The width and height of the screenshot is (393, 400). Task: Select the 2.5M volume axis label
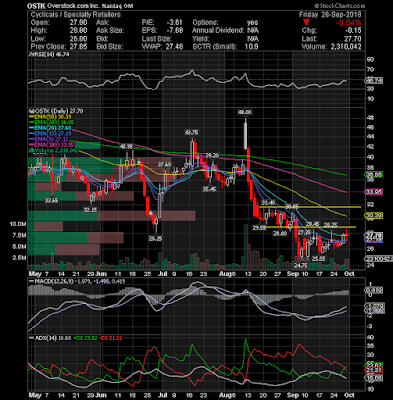[19, 258]
